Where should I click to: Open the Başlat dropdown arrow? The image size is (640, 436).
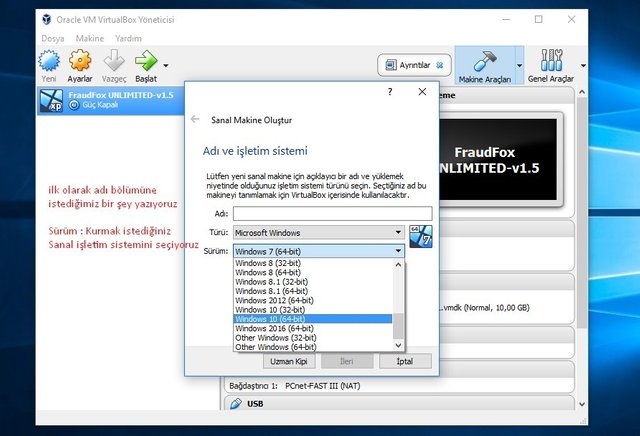click(166, 65)
